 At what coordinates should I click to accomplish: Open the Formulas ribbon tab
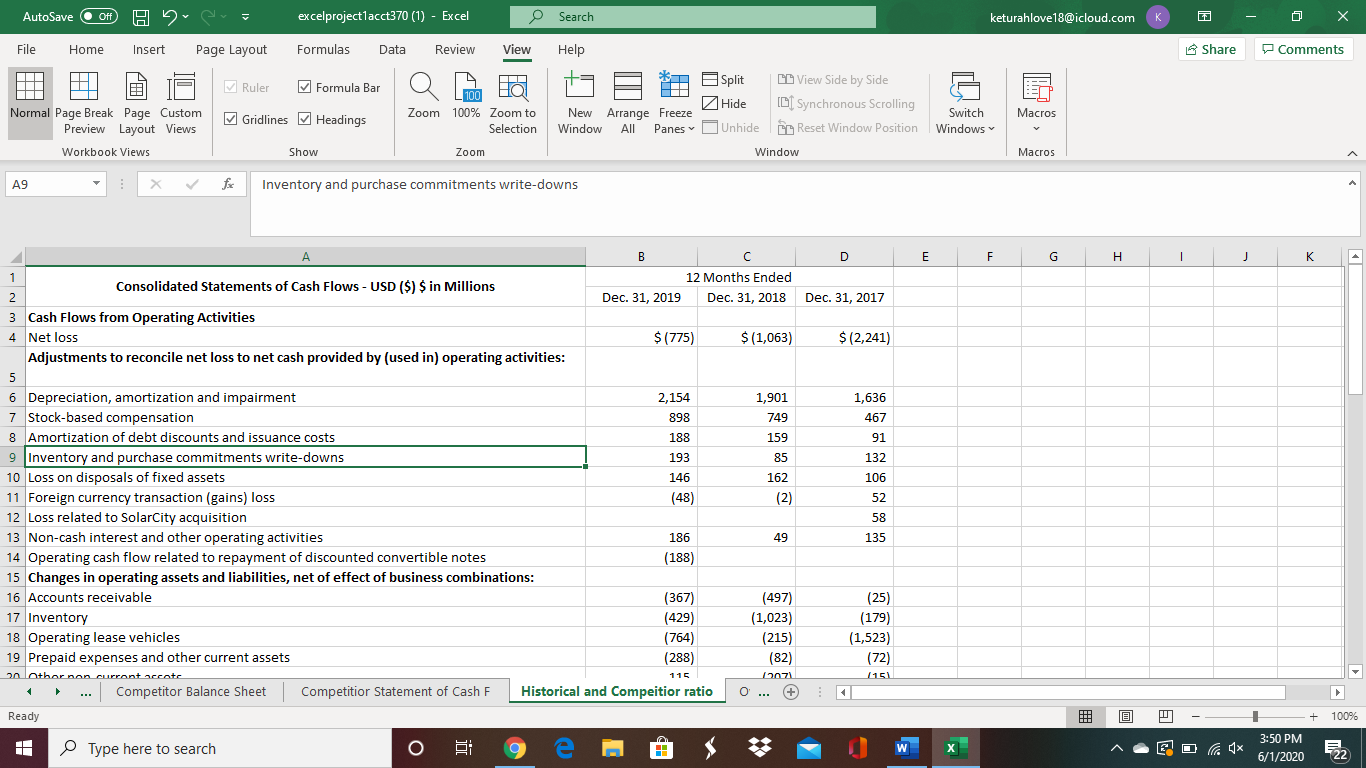323,49
